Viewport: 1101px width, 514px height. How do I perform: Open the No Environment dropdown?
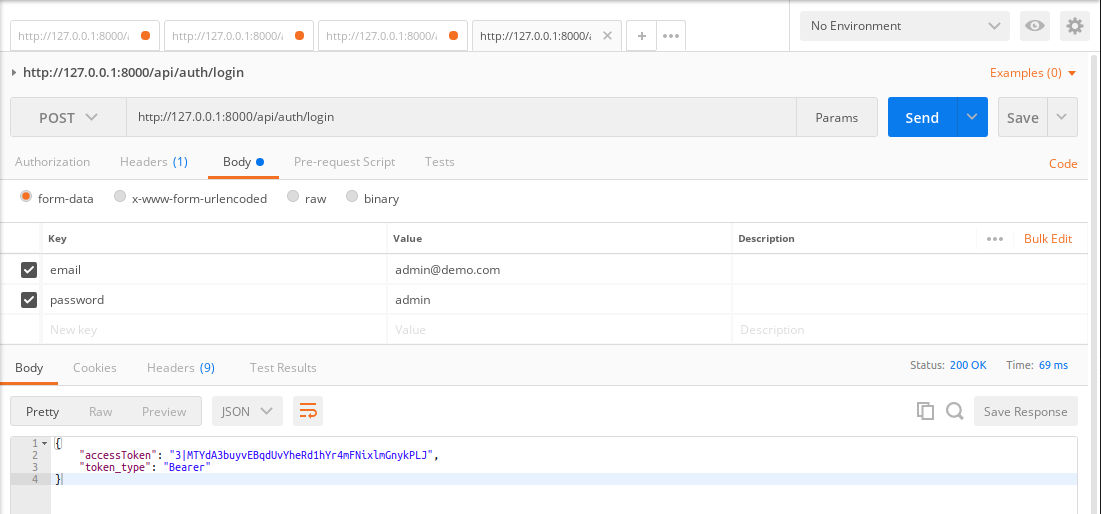click(908, 26)
